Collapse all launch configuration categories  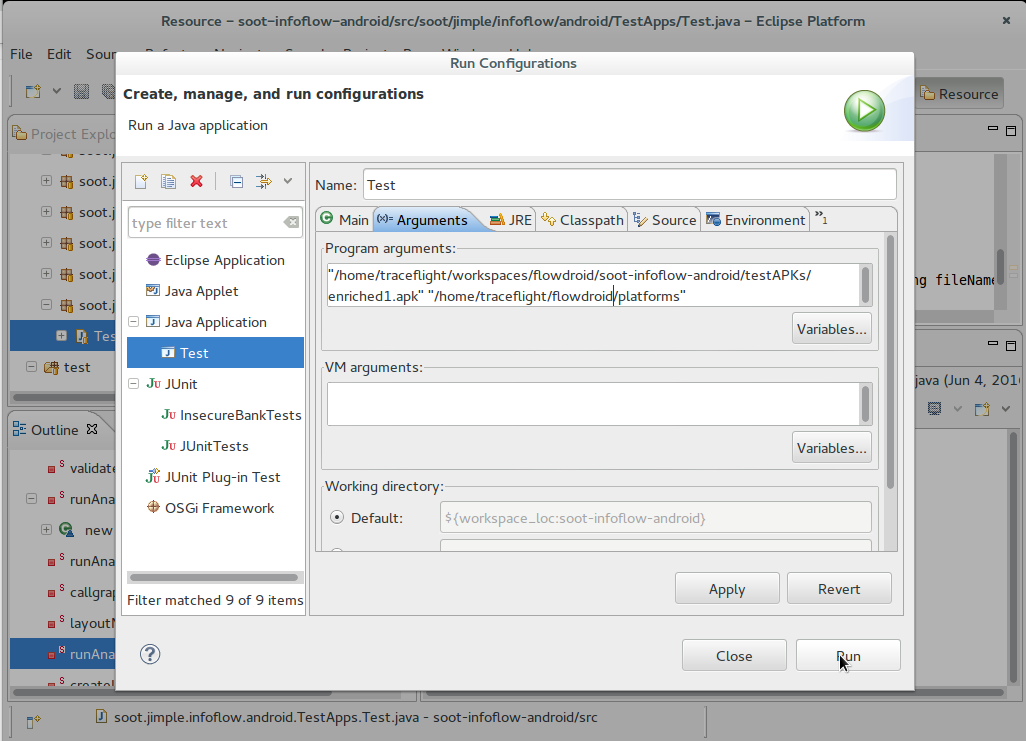click(236, 182)
